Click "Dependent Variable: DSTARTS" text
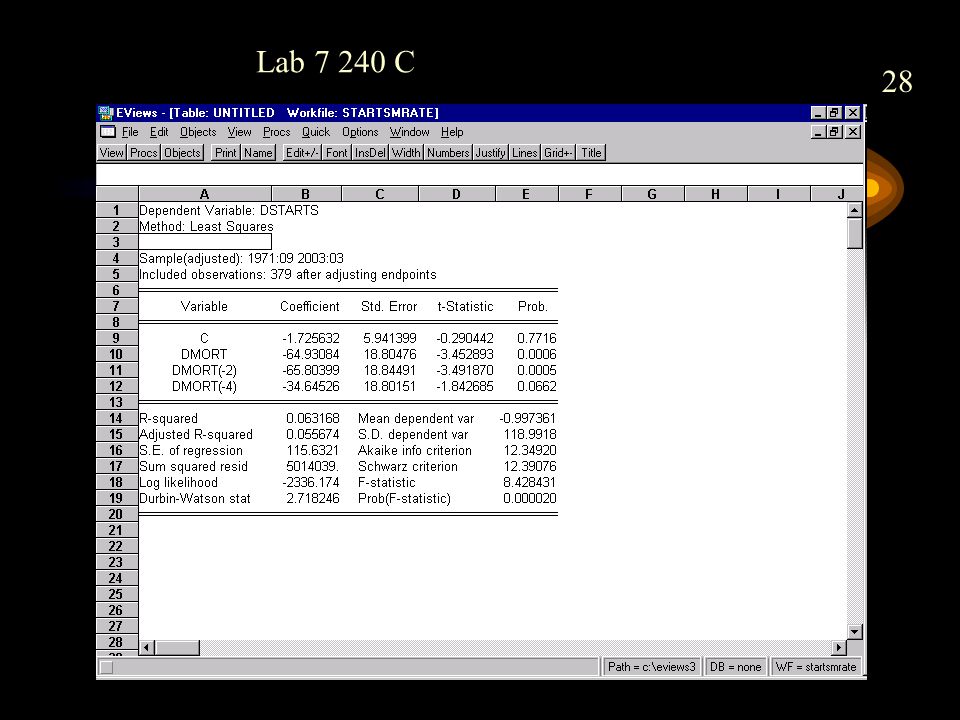The height and width of the screenshot is (720, 960). 229,211
